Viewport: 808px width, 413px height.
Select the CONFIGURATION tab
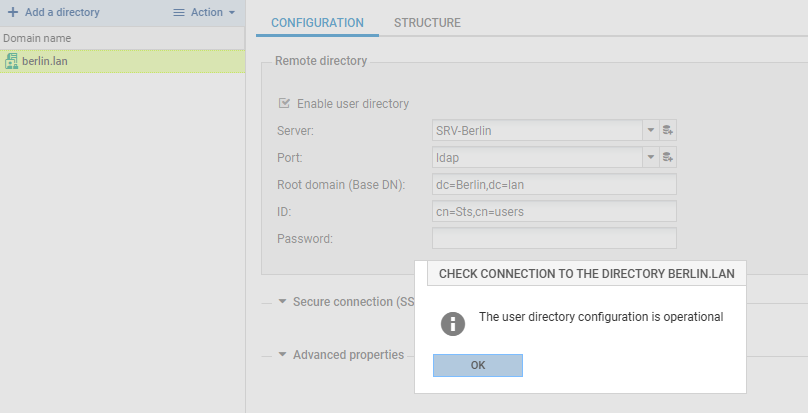(317, 22)
